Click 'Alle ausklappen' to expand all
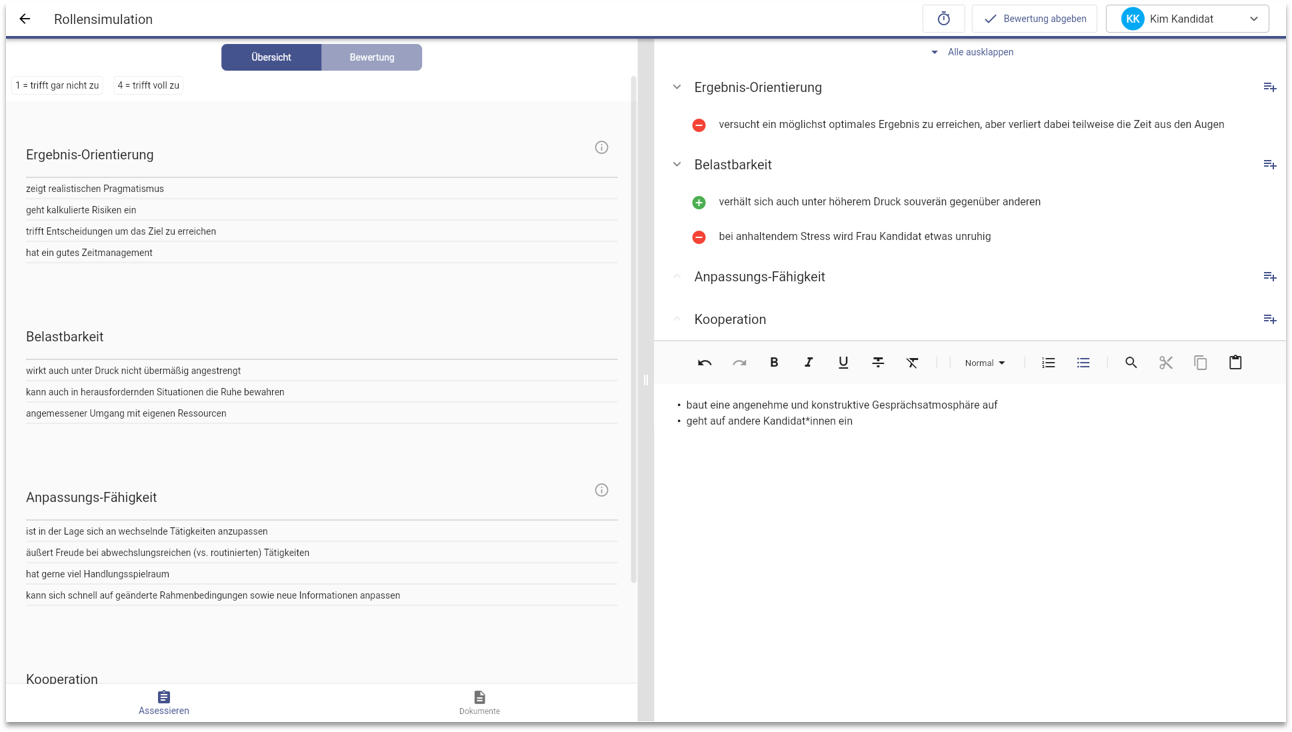Image resolution: width=1292 pixels, height=732 pixels. 972,52
